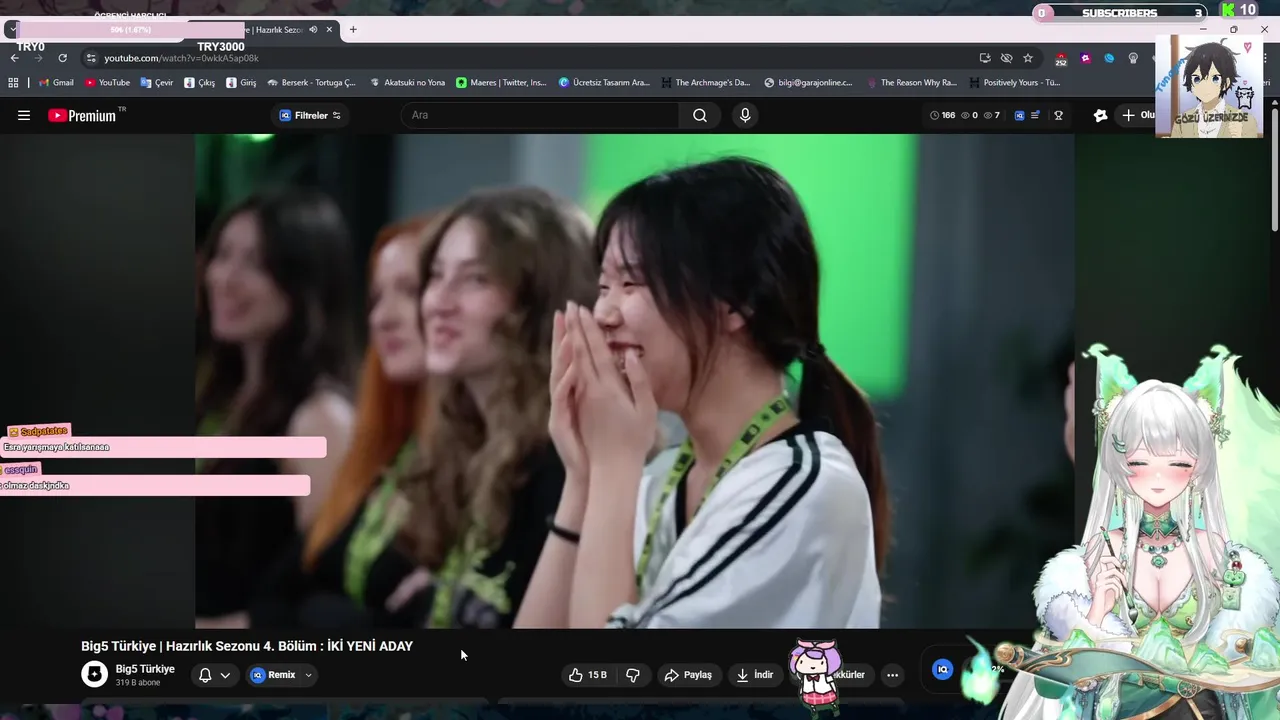1280x720 pixels.
Task: Click the Paylaş share button
Action: point(689,675)
